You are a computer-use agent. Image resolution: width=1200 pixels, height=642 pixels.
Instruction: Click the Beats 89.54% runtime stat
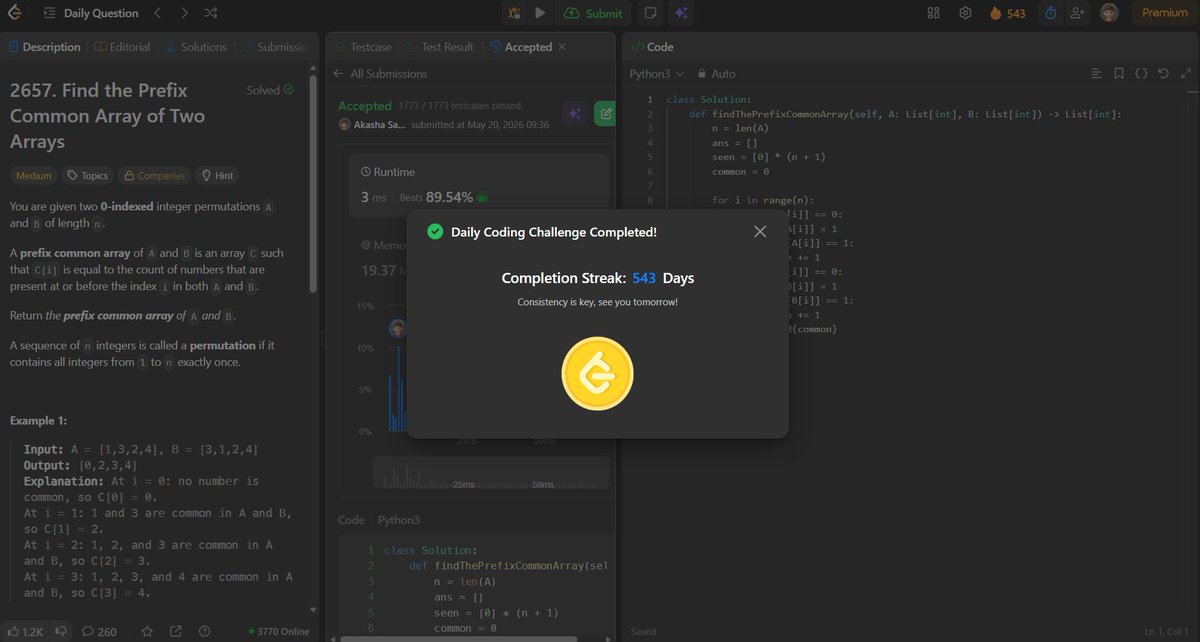443,197
